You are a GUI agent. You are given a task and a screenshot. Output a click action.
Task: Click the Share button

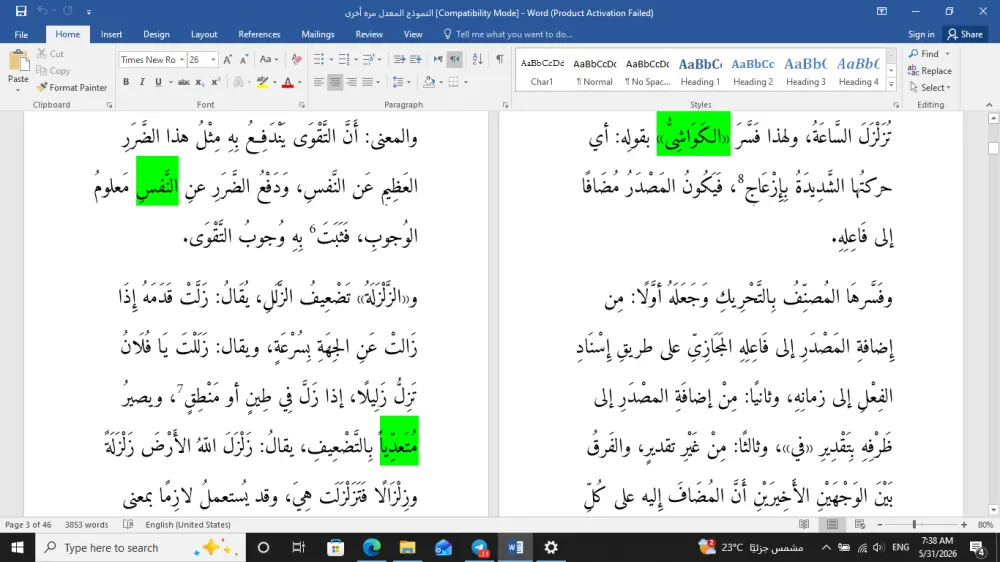pyautogui.click(x=965, y=34)
